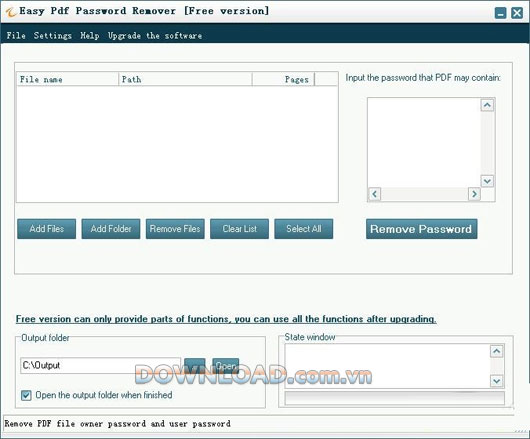The width and height of the screenshot is (530, 439).
Task: Click the status bar text about removing passwords
Action: coord(117,424)
